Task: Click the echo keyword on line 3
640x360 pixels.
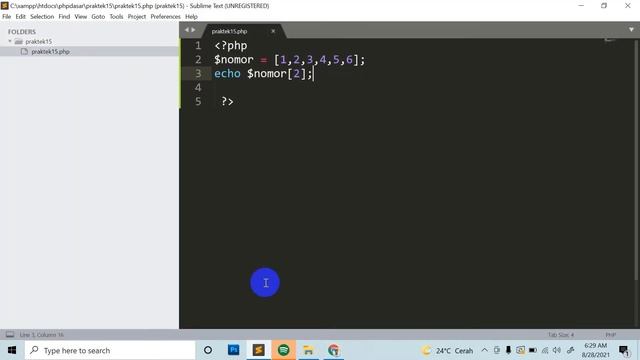Action: click(x=227, y=73)
